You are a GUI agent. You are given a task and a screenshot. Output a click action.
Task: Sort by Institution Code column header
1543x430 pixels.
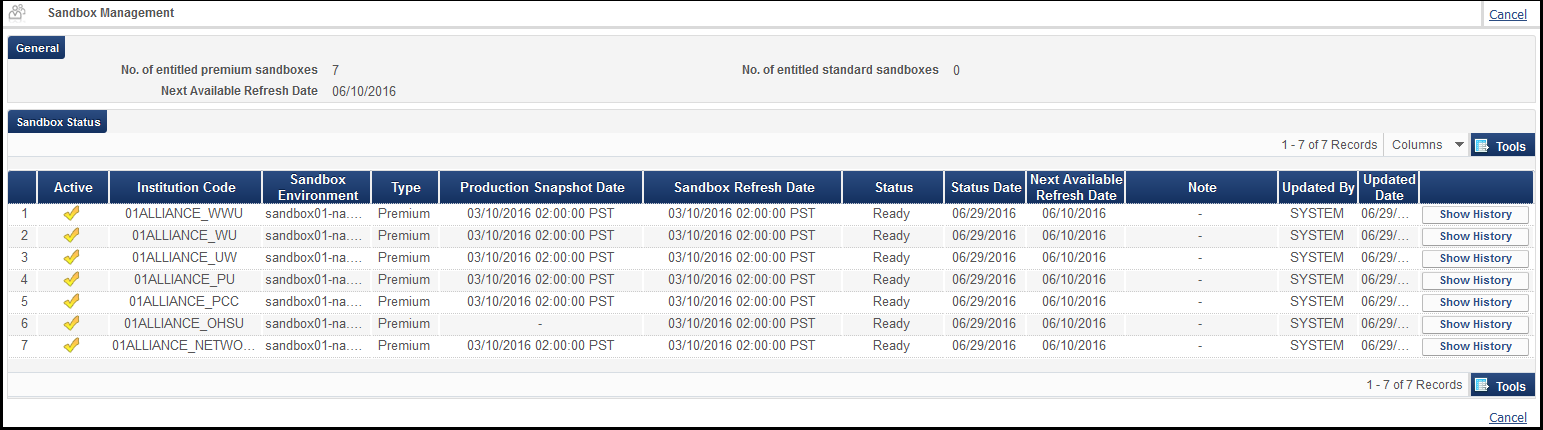186,187
